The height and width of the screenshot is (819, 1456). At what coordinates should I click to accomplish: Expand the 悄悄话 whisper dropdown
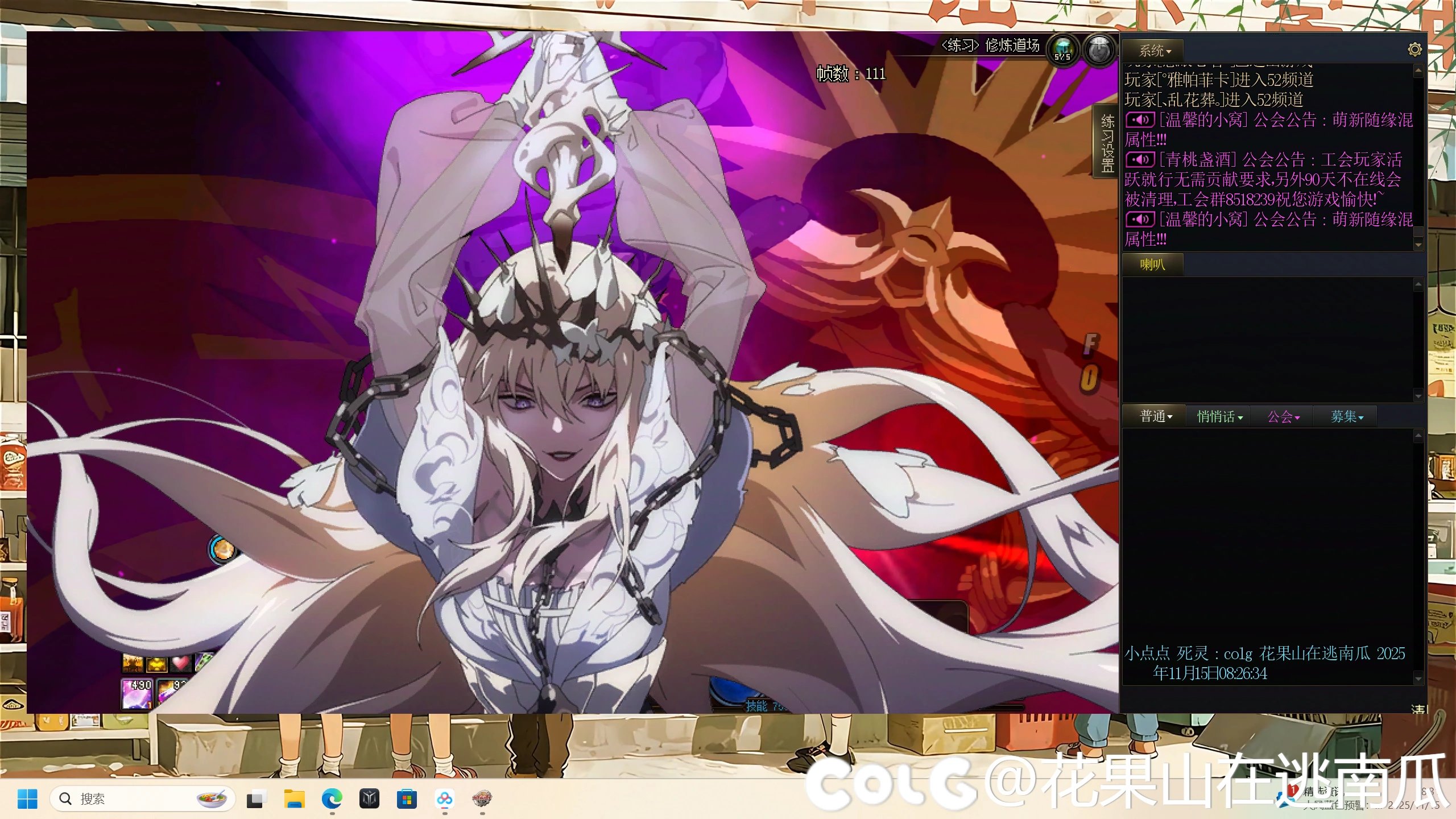[1219, 417]
